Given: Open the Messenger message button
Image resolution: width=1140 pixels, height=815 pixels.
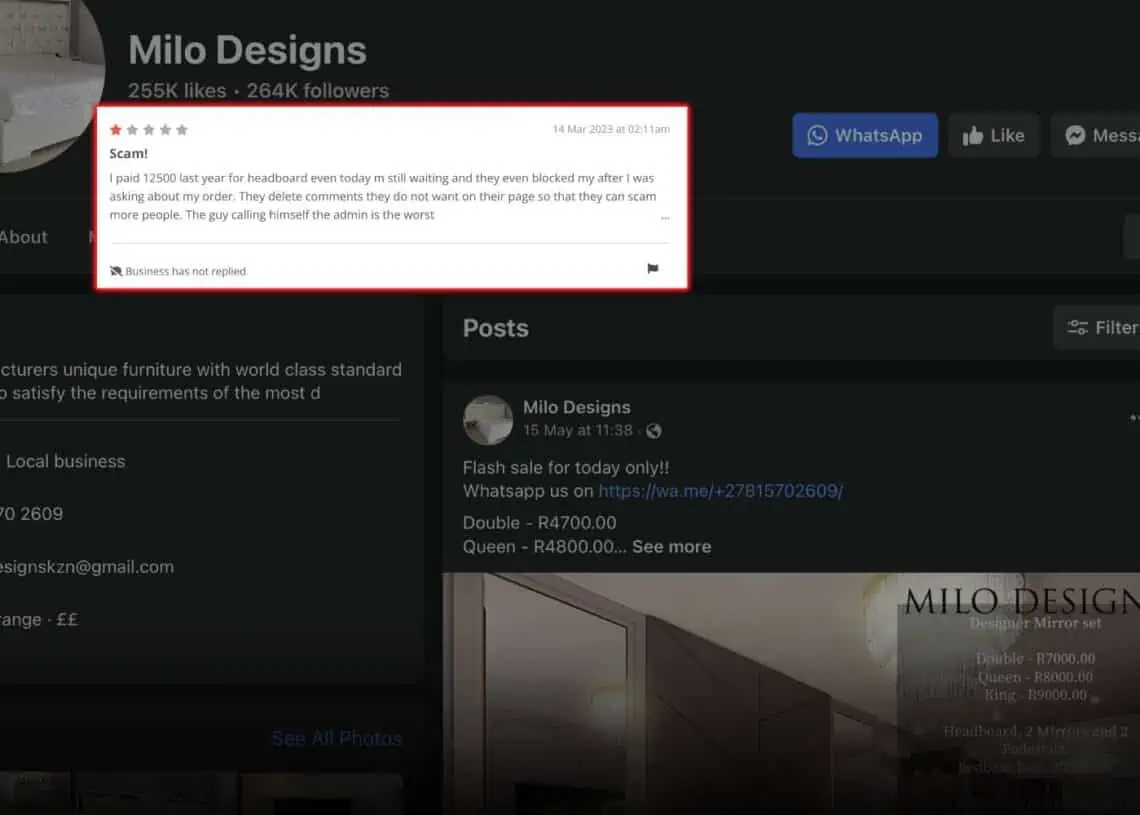Looking at the screenshot, I should (x=1097, y=136).
